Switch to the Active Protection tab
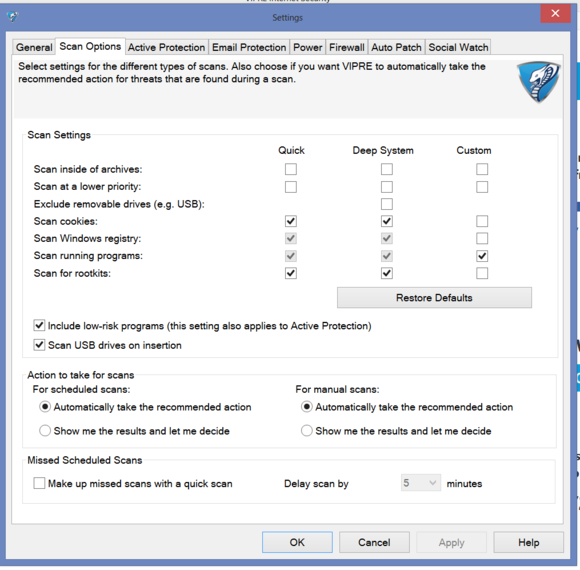This screenshot has width=580, height=570. click(x=166, y=47)
